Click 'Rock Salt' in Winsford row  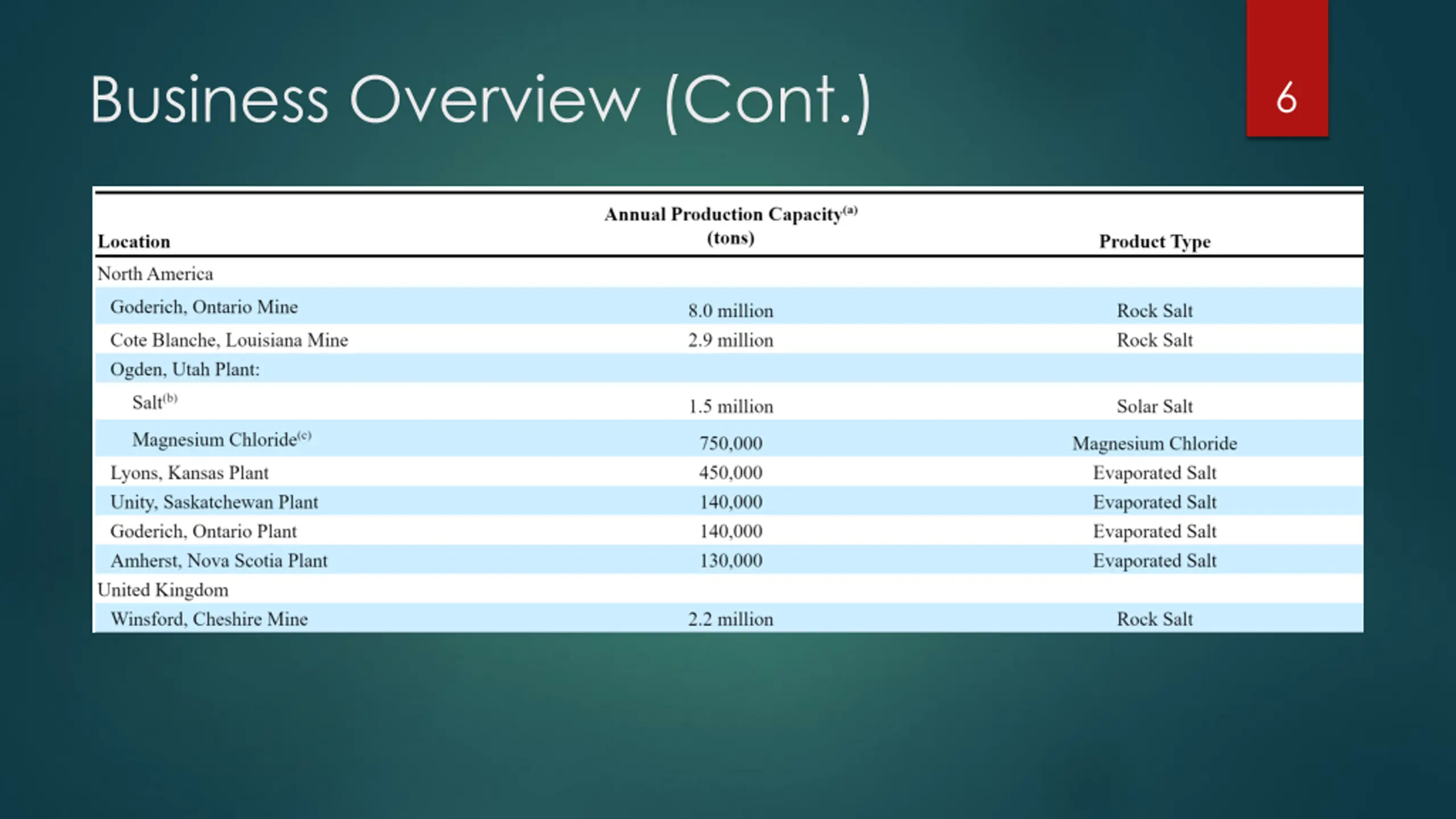coord(1155,619)
